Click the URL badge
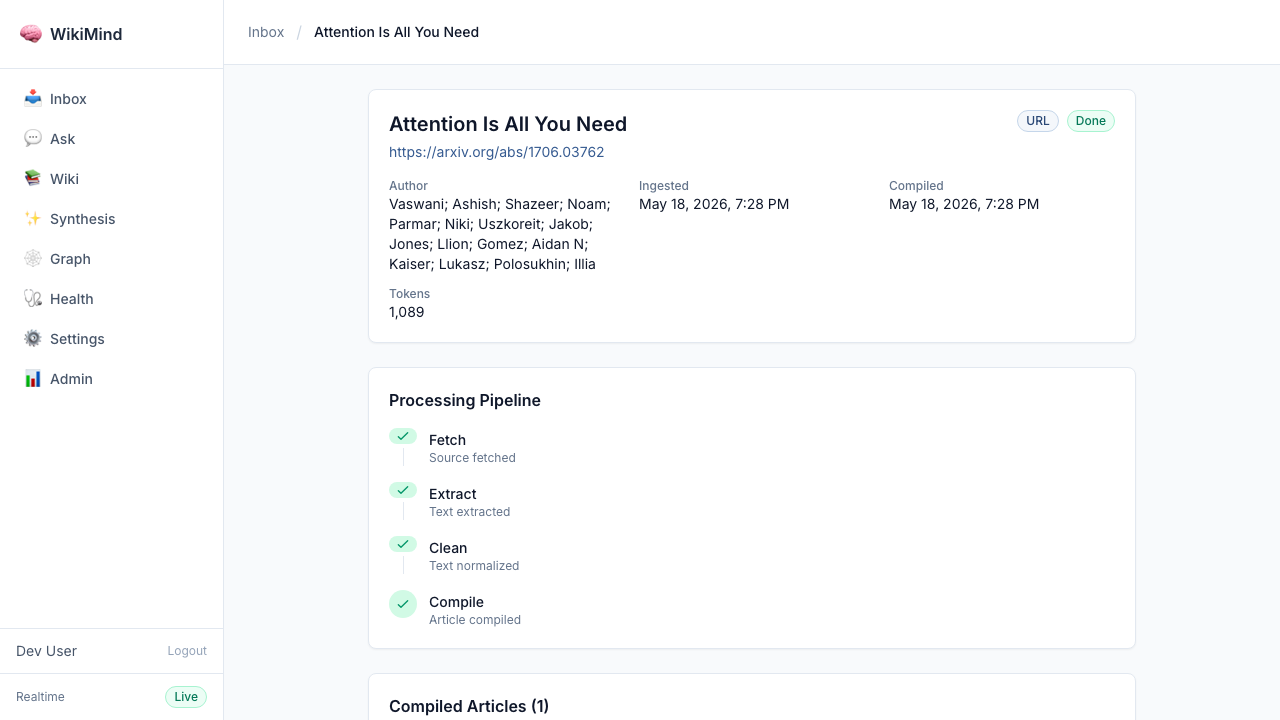Viewport: 1280px width, 720px height. 1038,121
